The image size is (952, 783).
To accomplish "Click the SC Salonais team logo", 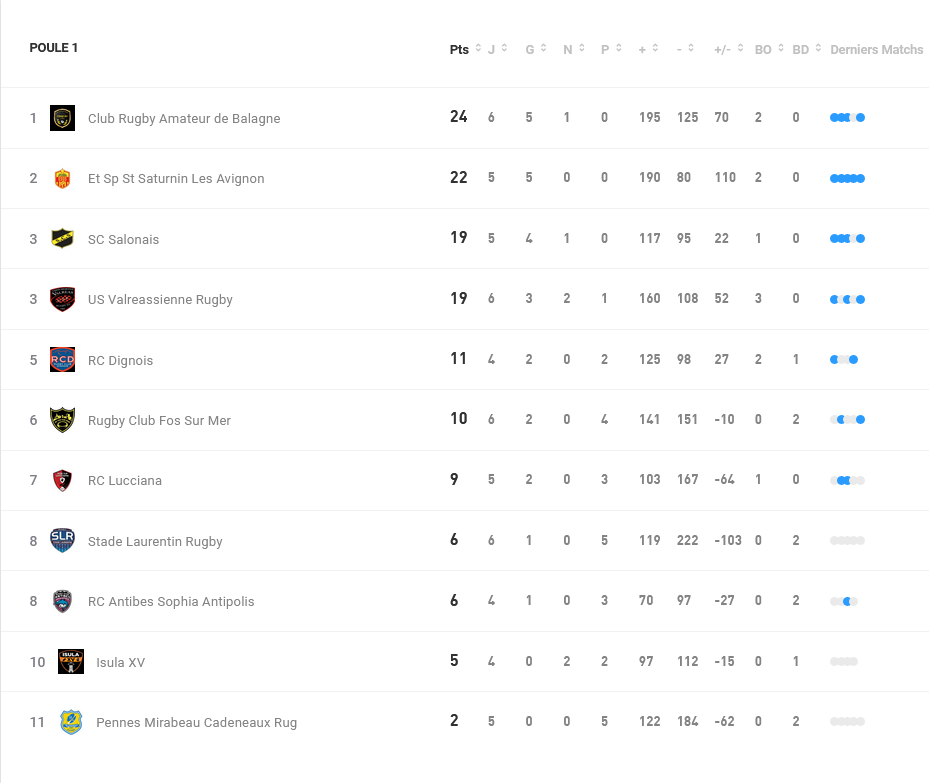I will click(62, 239).
